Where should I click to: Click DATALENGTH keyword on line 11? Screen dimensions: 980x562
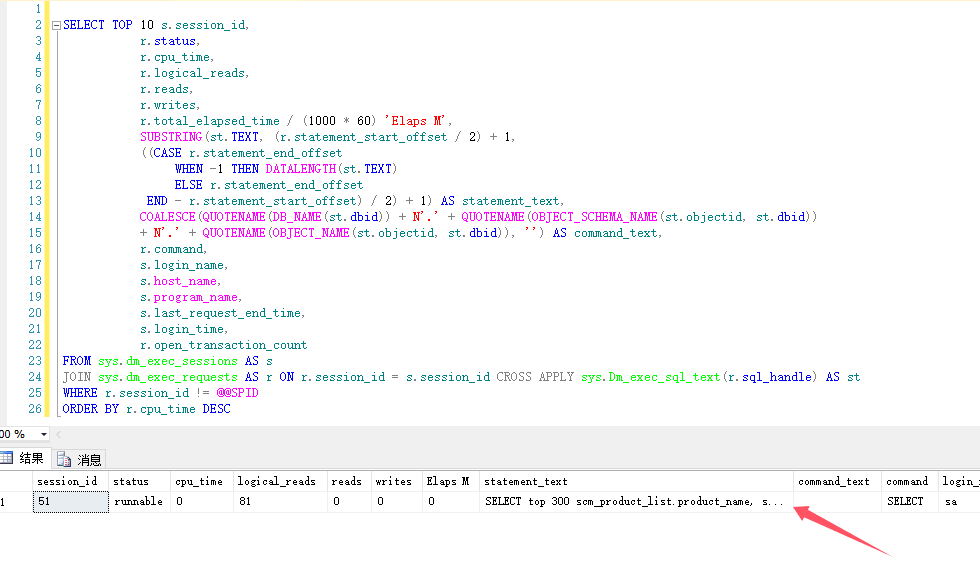click(x=301, y=169)
